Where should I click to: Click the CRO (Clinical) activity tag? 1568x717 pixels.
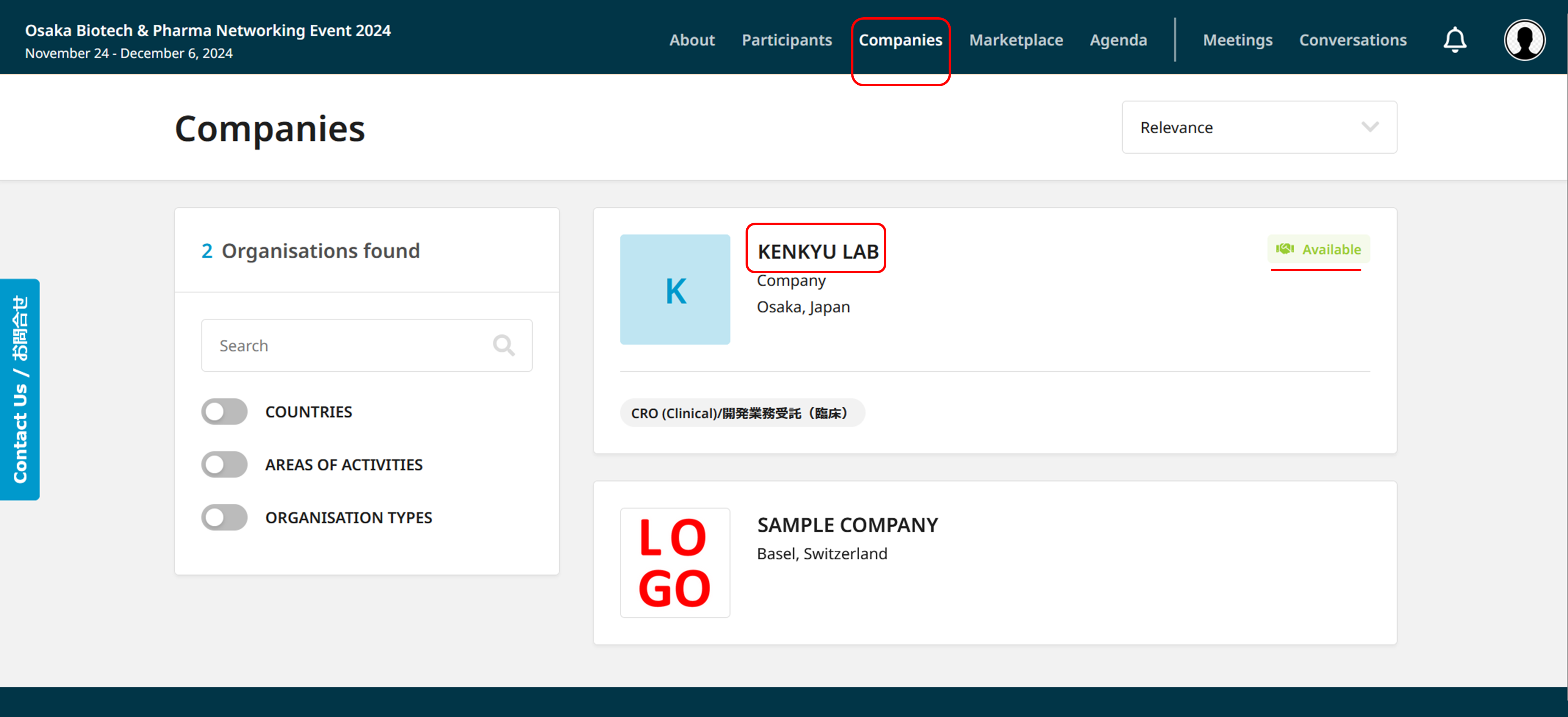point(742,413)
